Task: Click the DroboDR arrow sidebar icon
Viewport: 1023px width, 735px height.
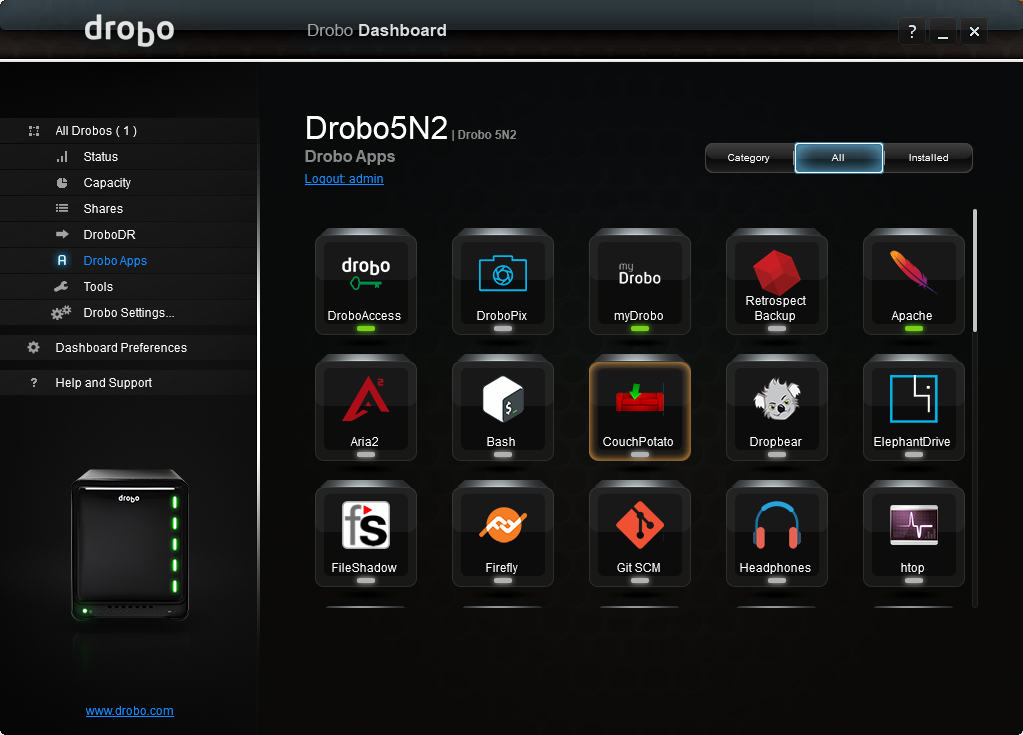Action: point(62,234)
